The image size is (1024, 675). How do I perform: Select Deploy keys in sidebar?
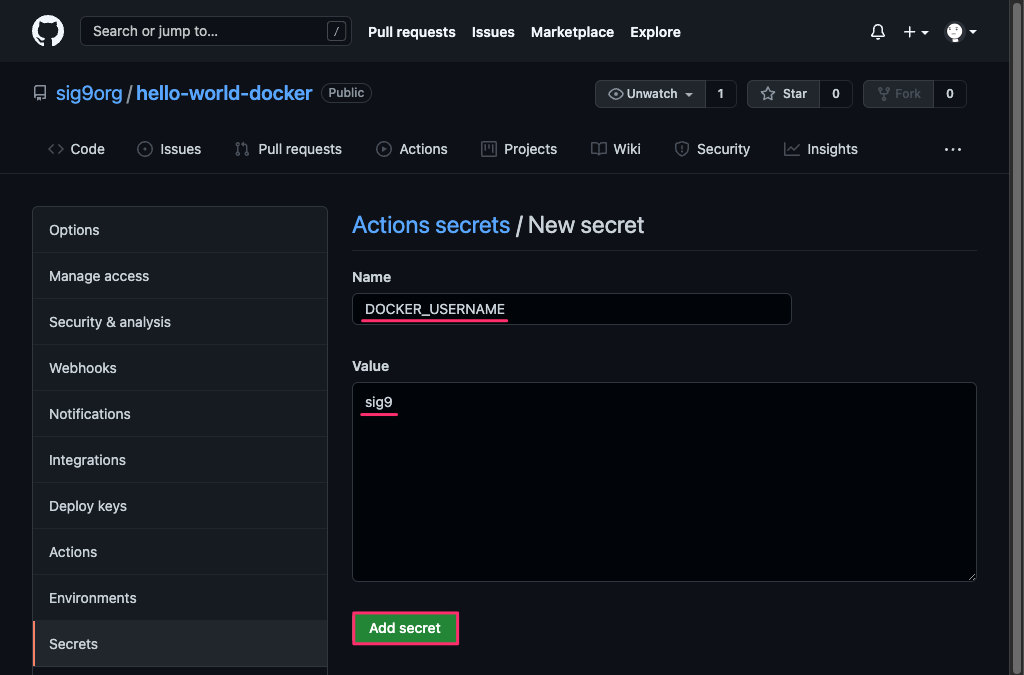(x=180, y=506)
